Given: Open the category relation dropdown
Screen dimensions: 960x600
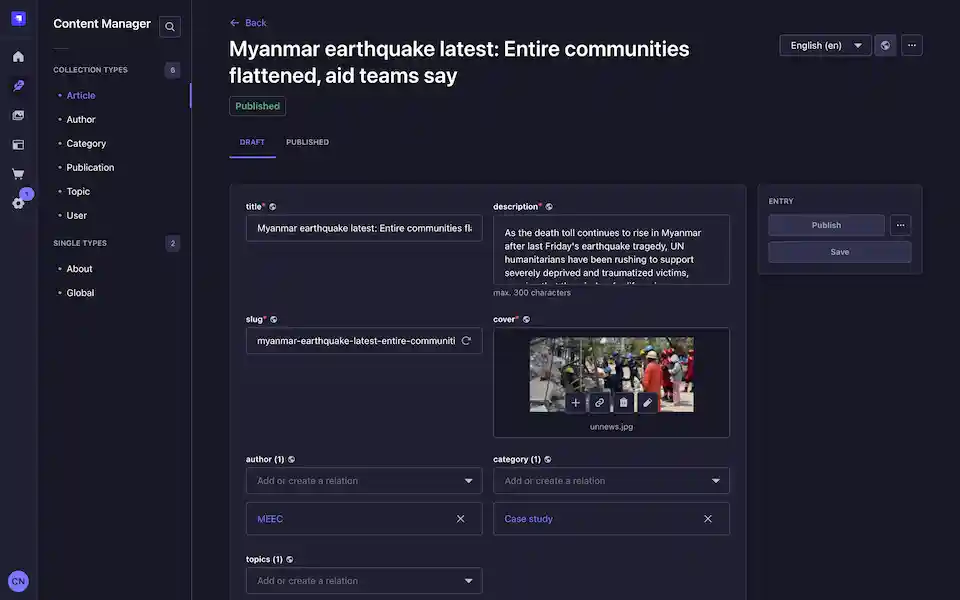Looking at the screenshot, I should 715,481.
